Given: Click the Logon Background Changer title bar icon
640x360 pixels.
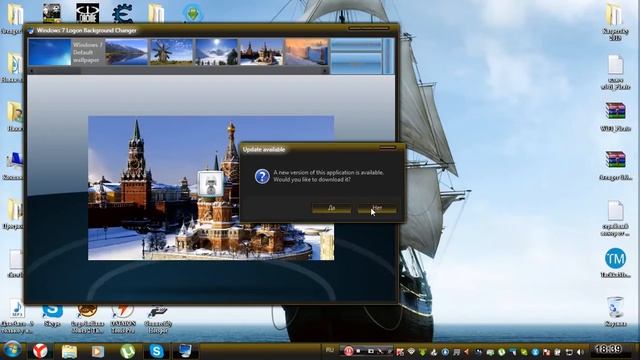Looking at the screenshot, I should click(x=31, y=31).
